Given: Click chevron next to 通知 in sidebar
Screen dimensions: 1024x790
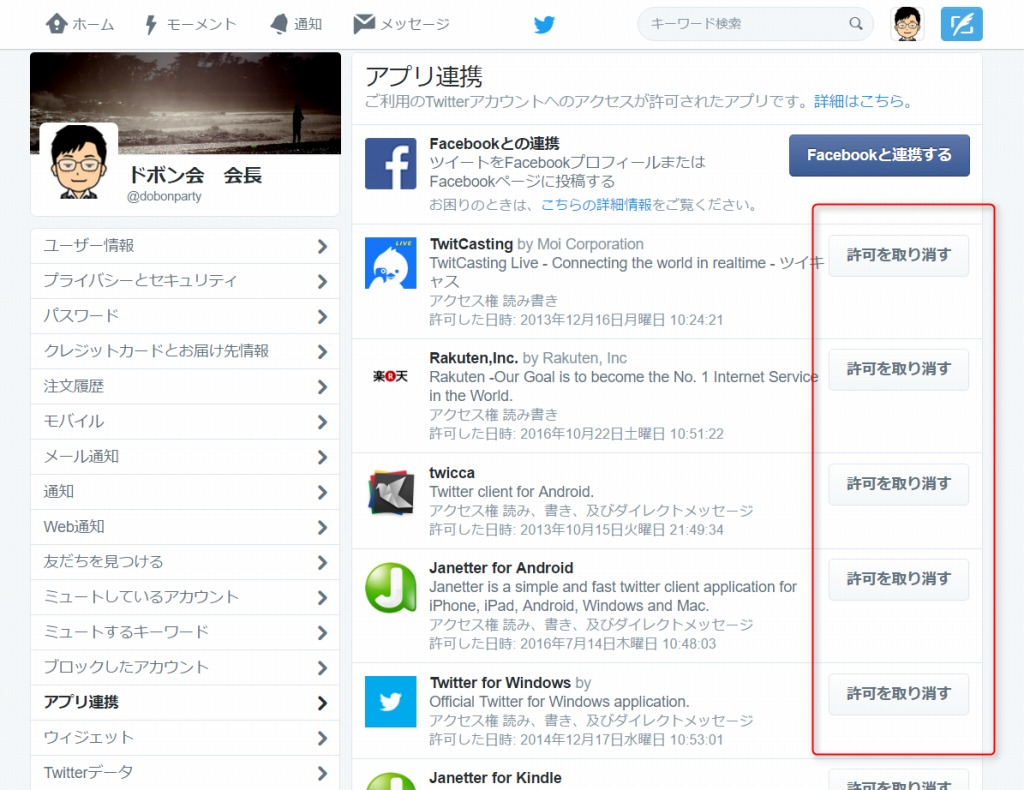Looking at the screenshot, I should point(322,492).
